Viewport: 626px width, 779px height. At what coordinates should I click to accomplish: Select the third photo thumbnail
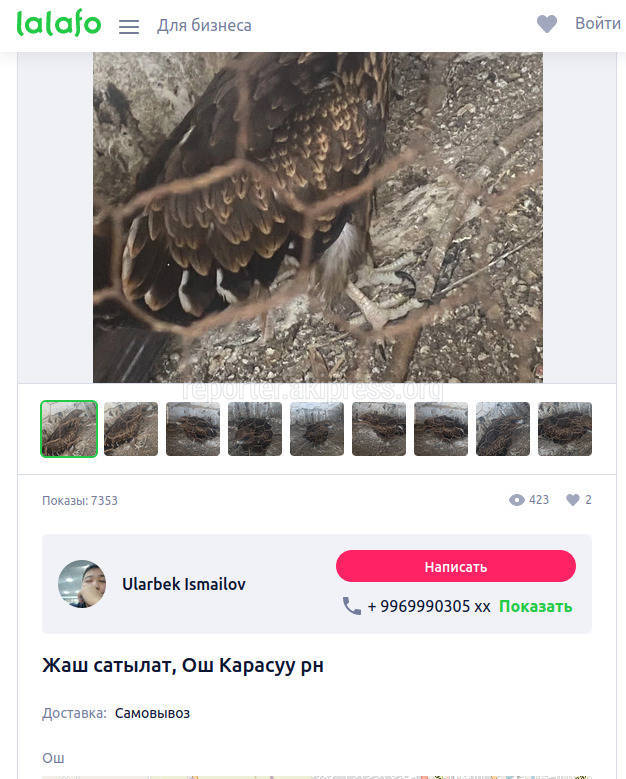[x=193, y=429]
